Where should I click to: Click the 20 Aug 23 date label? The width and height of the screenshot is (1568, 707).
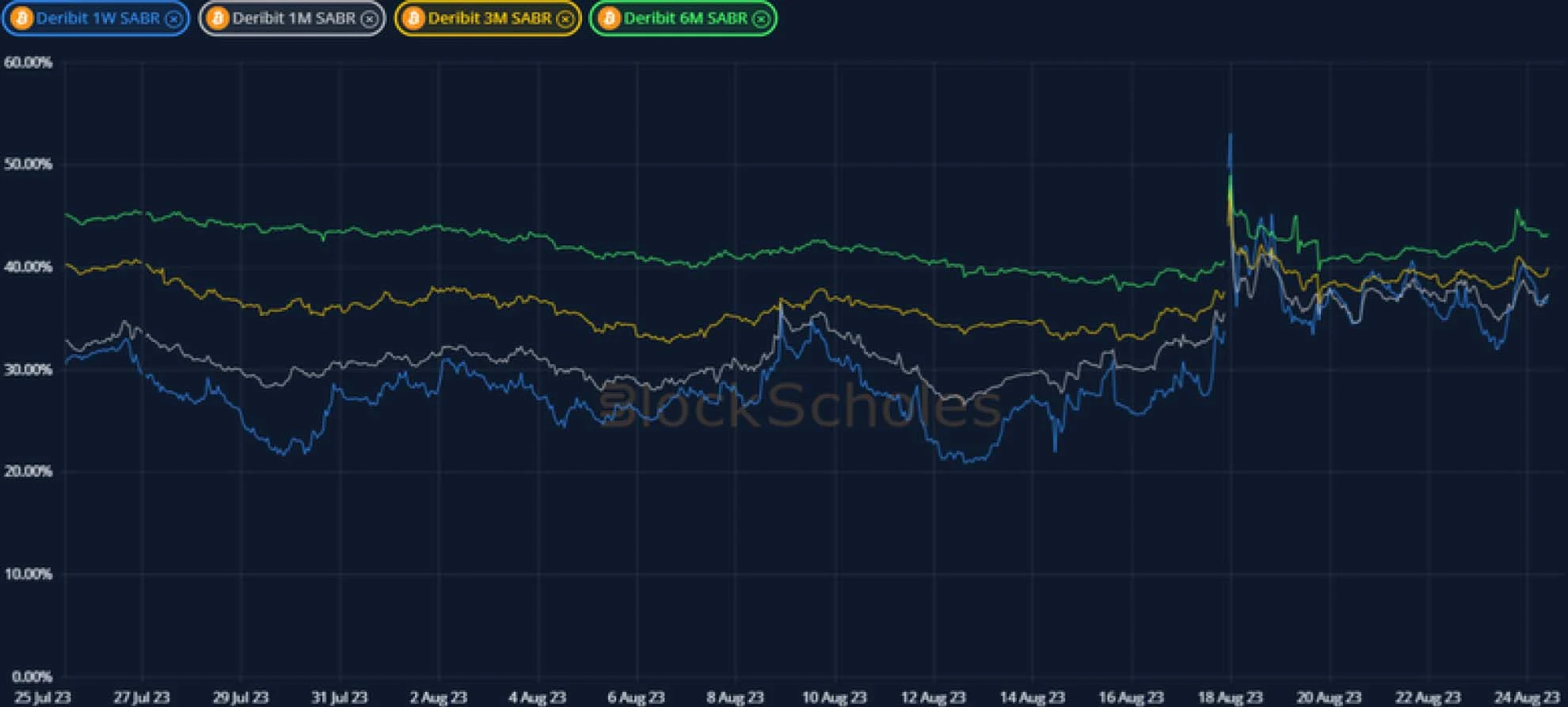1329,697
